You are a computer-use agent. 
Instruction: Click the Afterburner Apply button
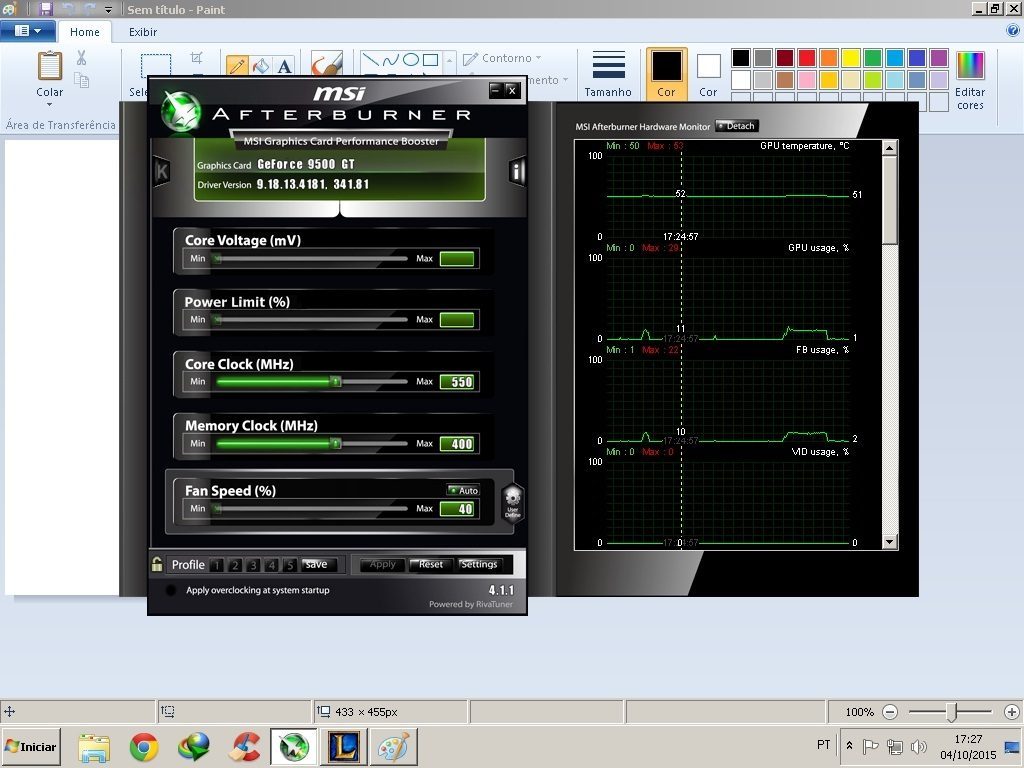[x=381, y=564]
